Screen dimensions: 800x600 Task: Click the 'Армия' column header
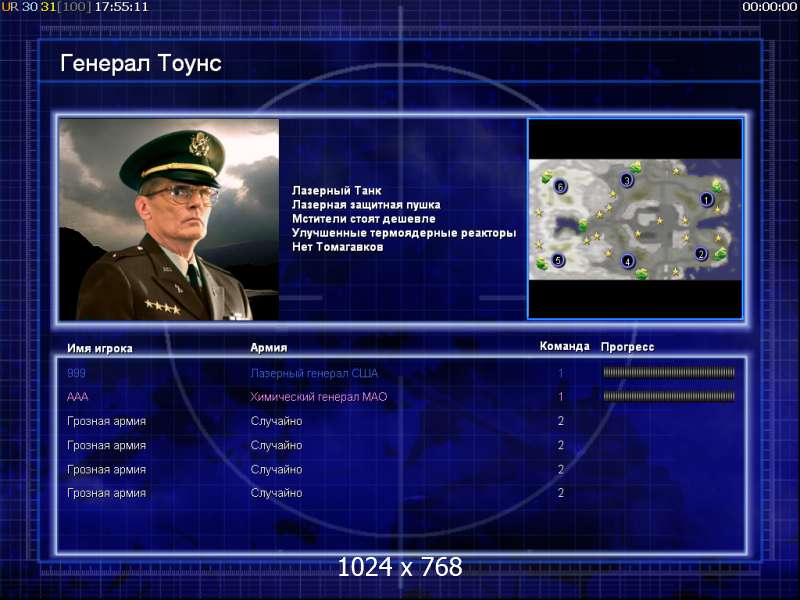269,347
